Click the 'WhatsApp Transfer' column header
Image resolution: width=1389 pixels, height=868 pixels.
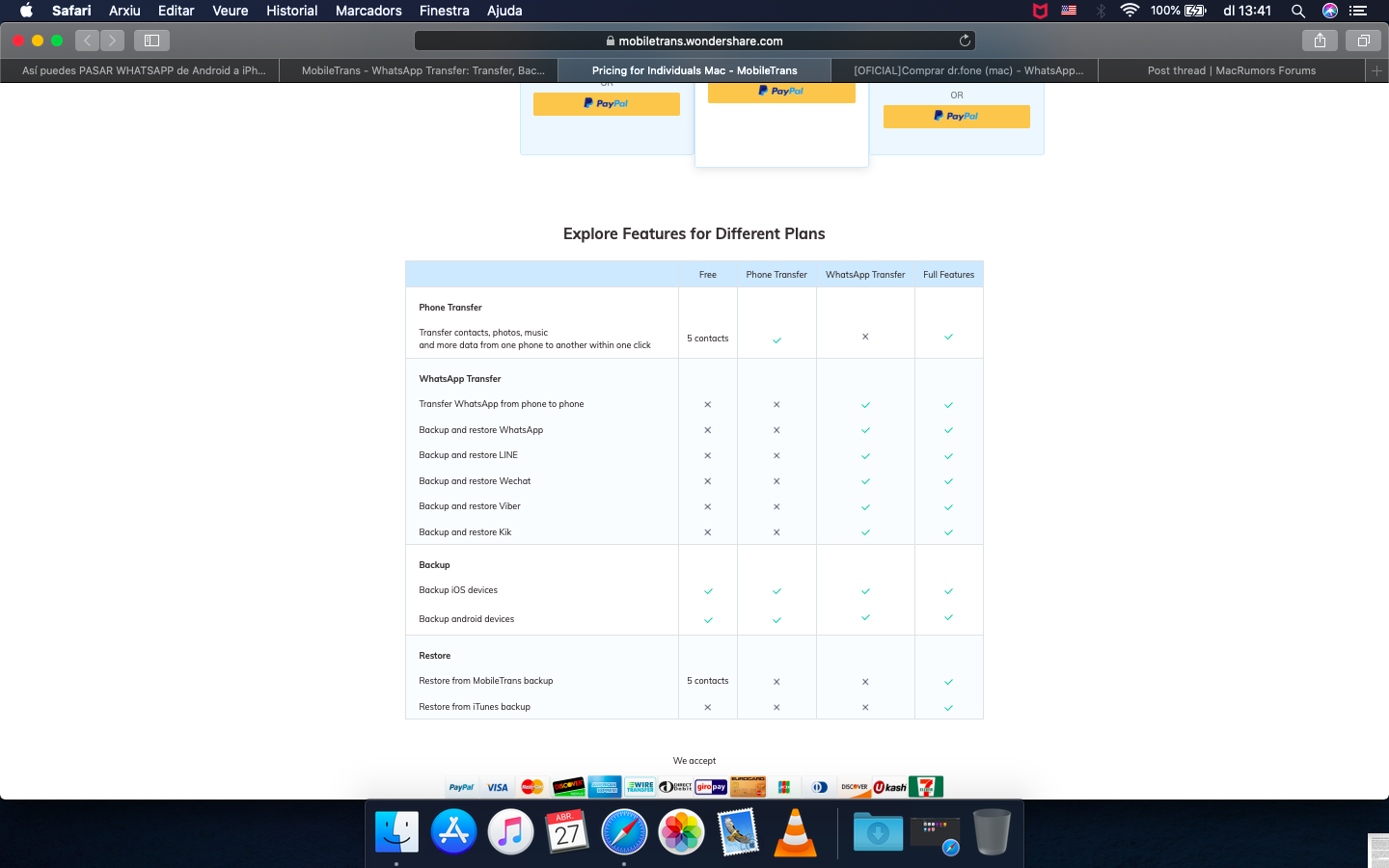tap(865, 275)
